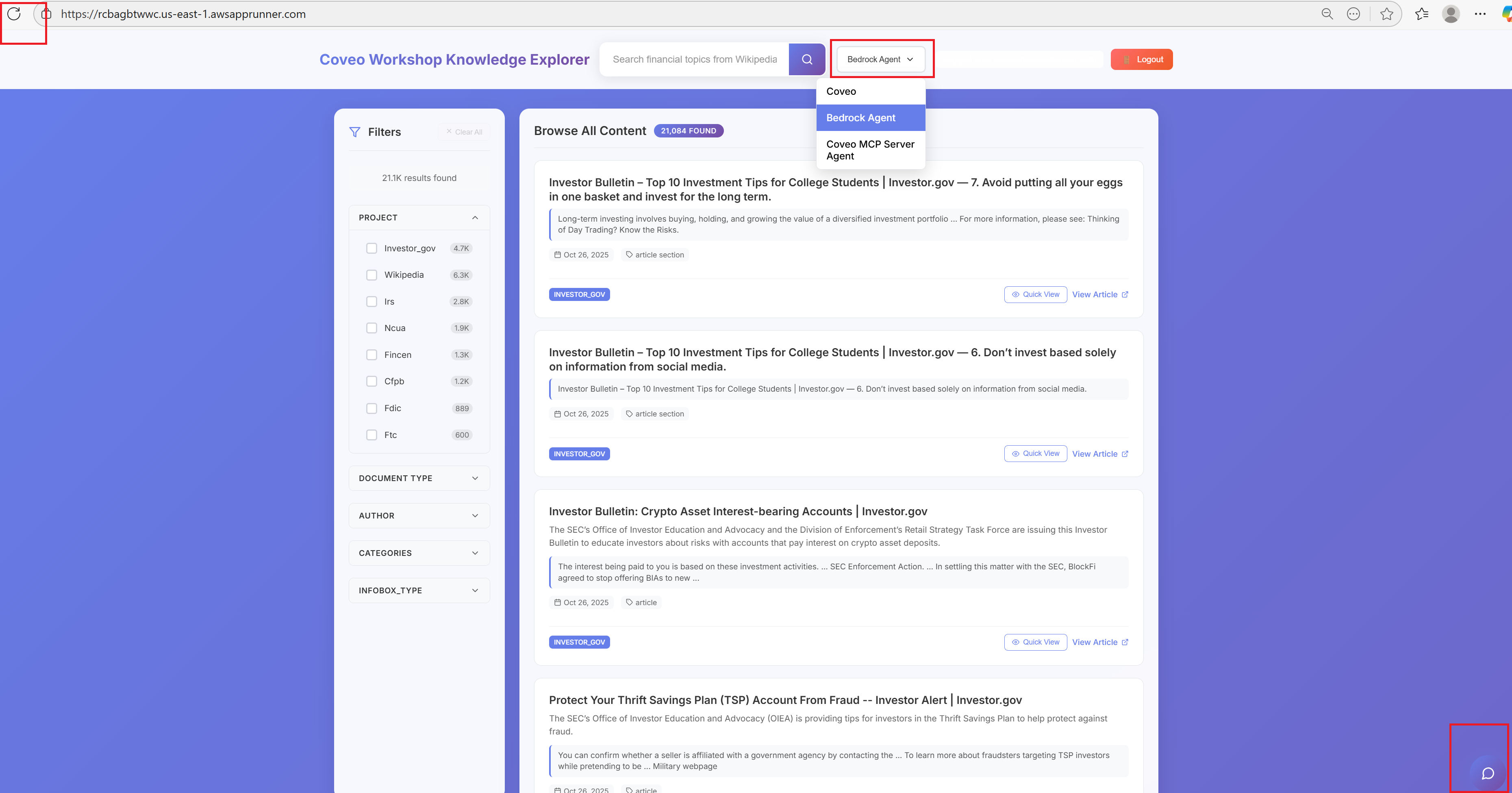This screenshot has width=1512, height=793.
Task: Enable the Irs filter checkbox
Action: [x=372, y=301]
